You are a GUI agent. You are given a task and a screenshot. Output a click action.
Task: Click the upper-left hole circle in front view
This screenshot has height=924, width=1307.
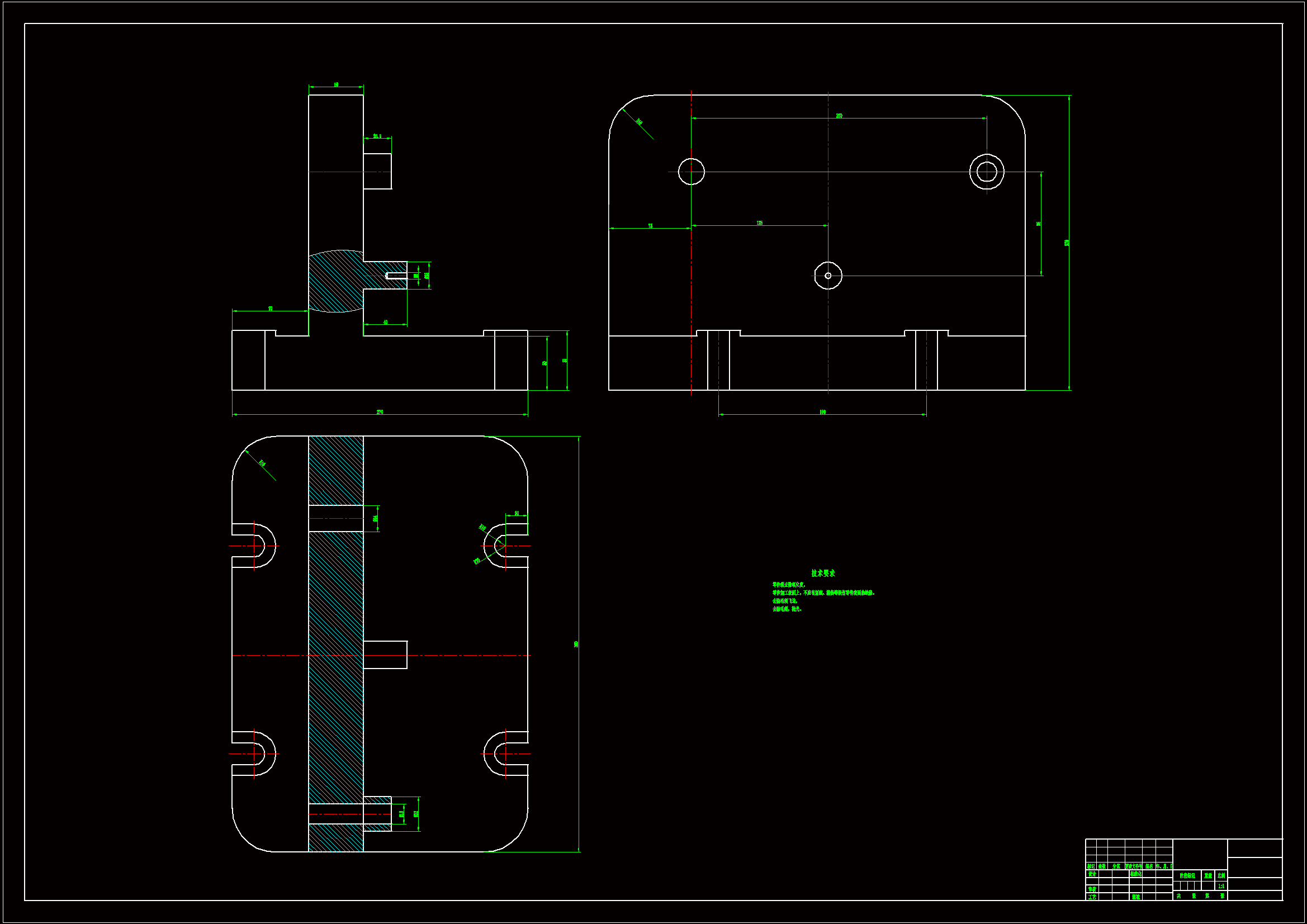tap(691, 172)
